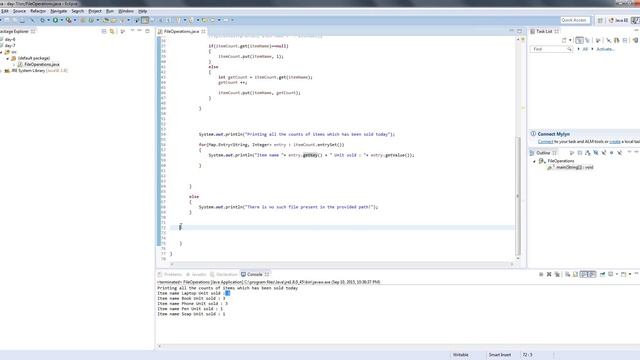Open the Open Console dropdown arrow
Image resolution: width=640 pixels, height=360 pixels.
[x=630, y=274]
